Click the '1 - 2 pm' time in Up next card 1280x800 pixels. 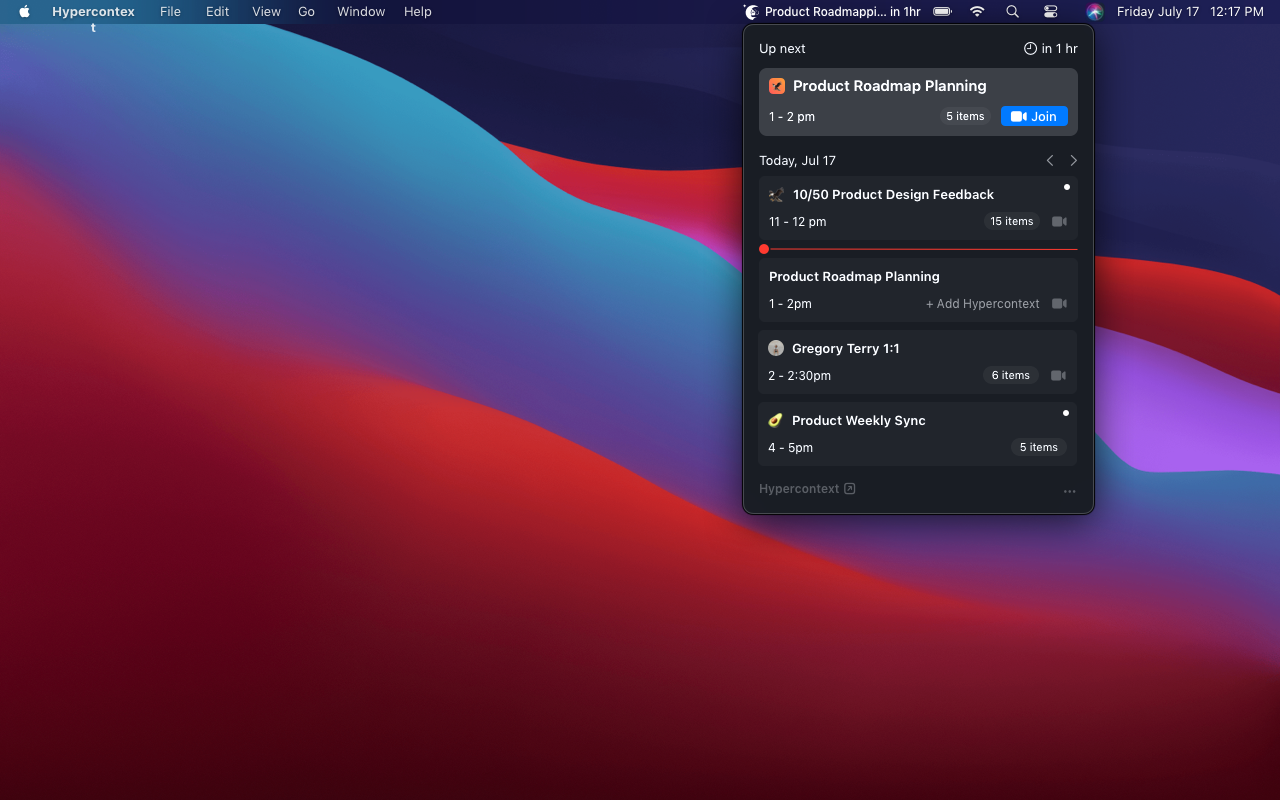coord(792,116)
